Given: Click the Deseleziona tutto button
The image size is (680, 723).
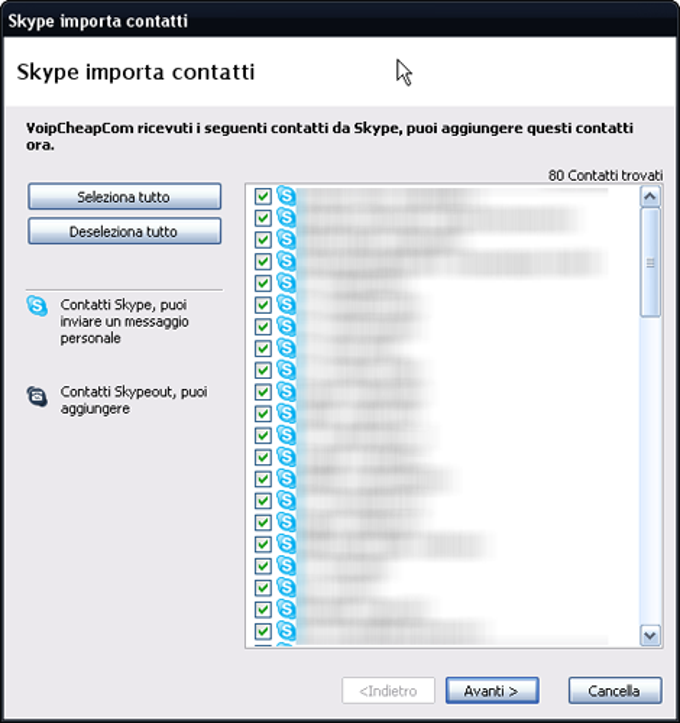Looking at the screenshot, I should tap(124, 231).
